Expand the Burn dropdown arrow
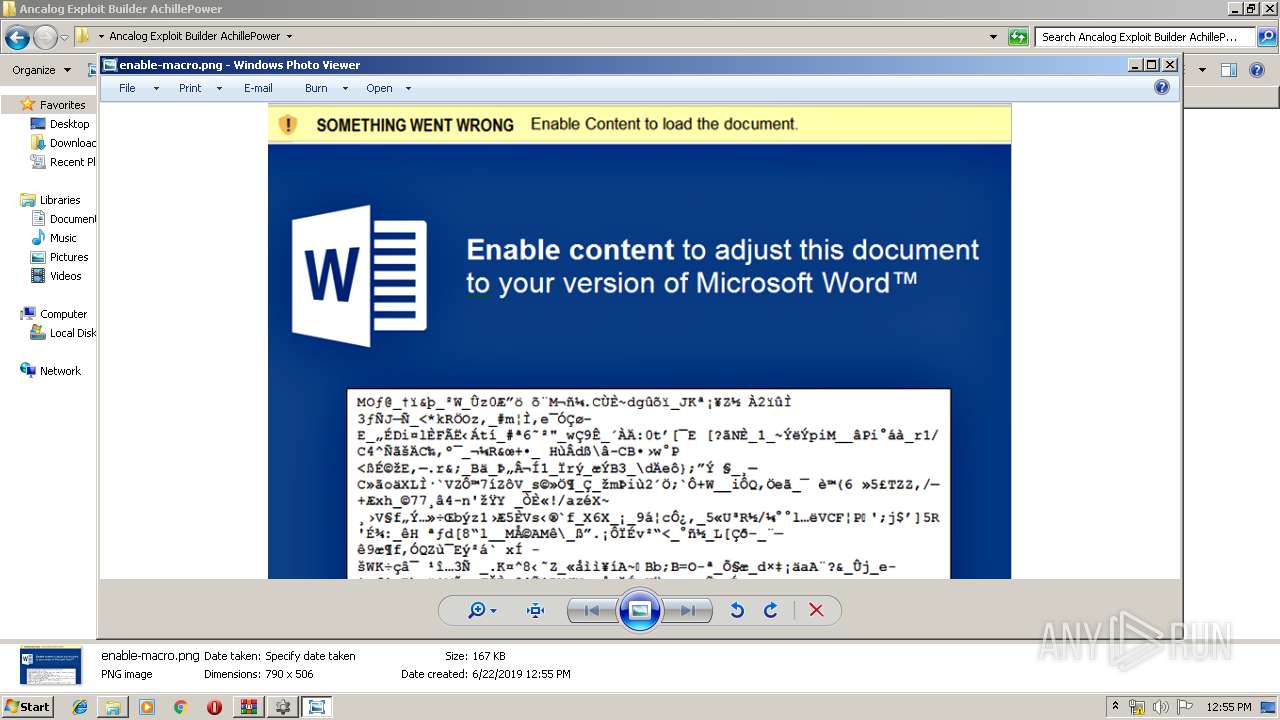1280x720 pixels. [345, 89]
